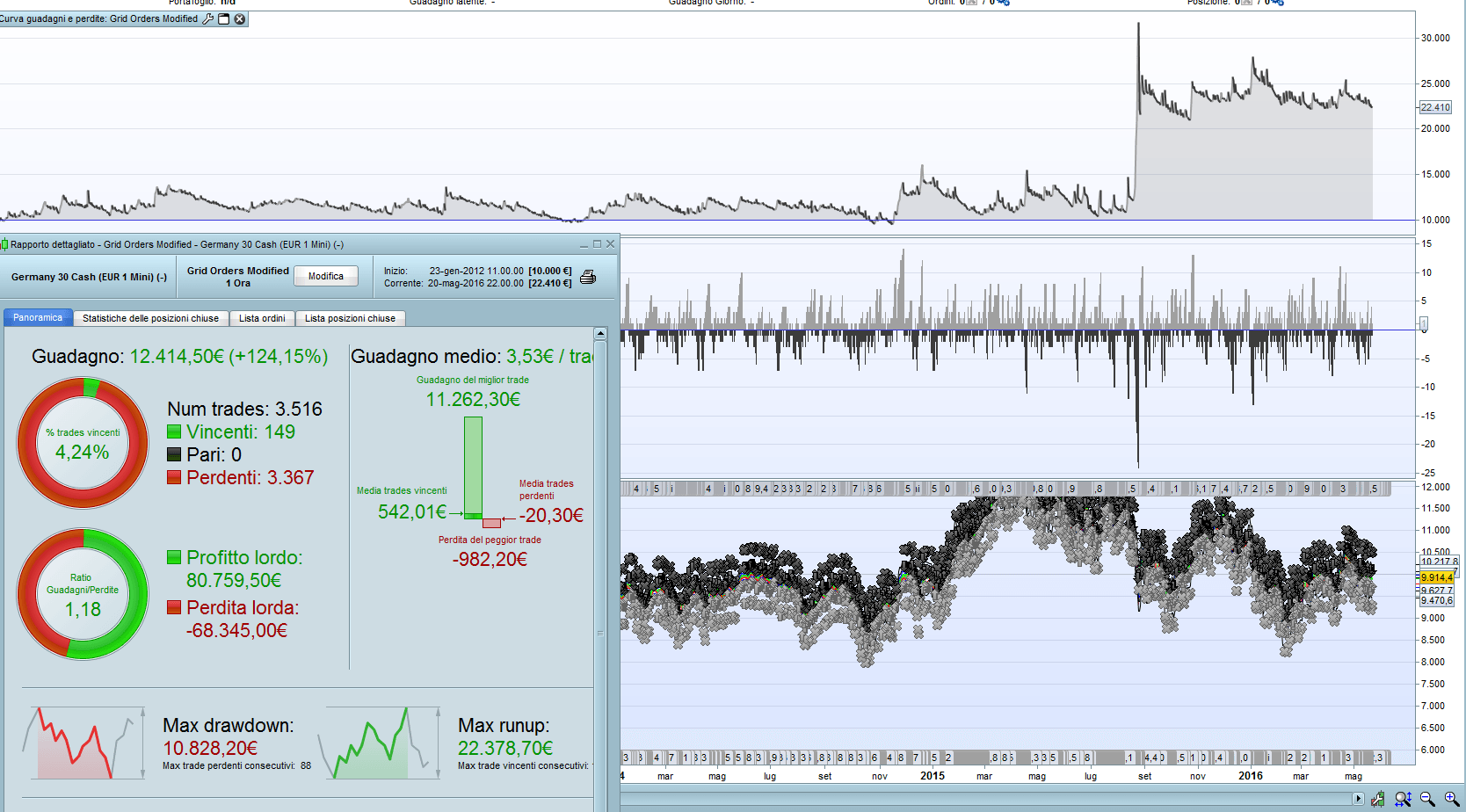Viewport: 1466px width, 812px height.
Task: Click the -20,30€ average losing trade value
Action: [551, 515]
